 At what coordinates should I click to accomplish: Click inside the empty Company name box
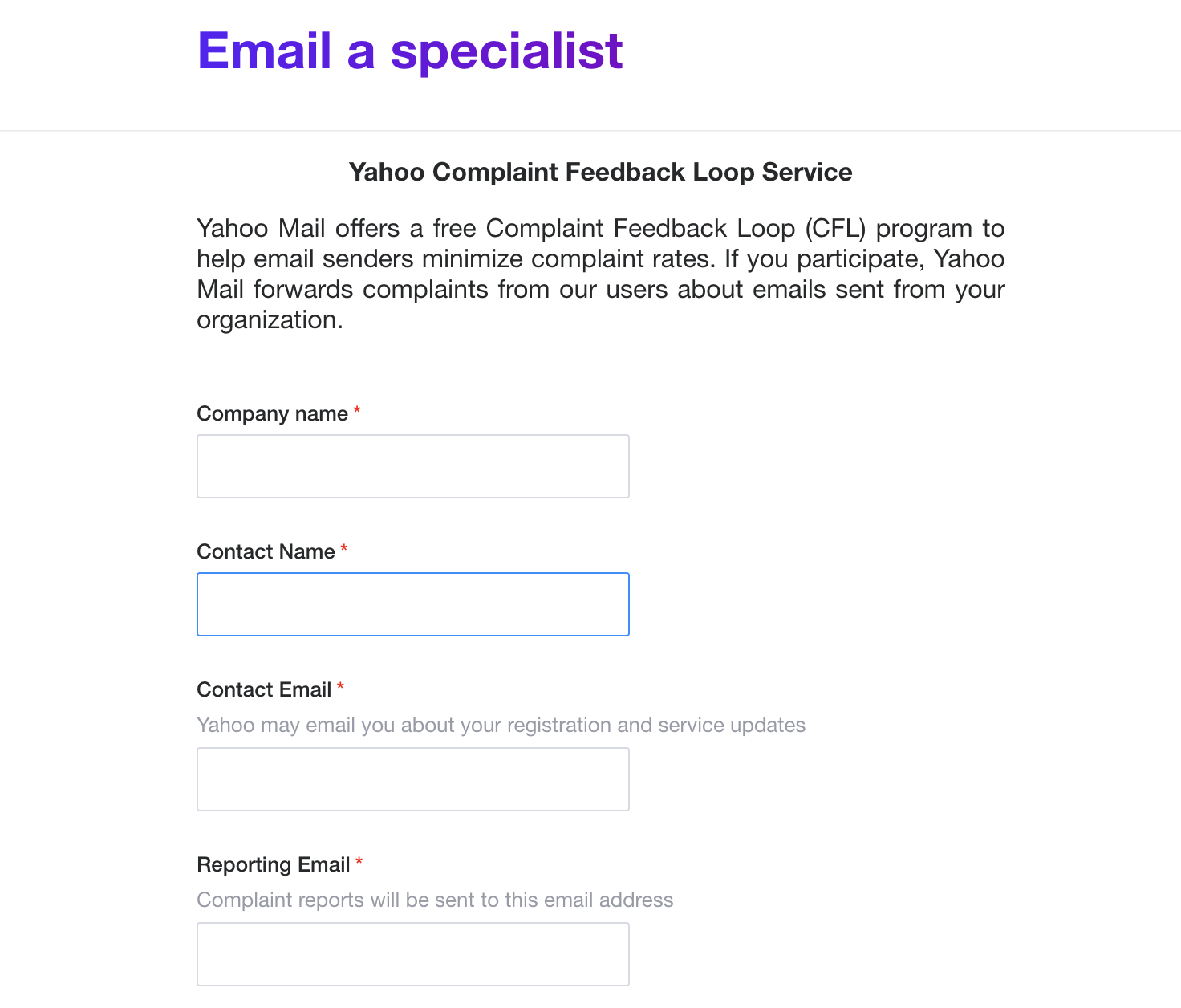(x=412, y=465)
